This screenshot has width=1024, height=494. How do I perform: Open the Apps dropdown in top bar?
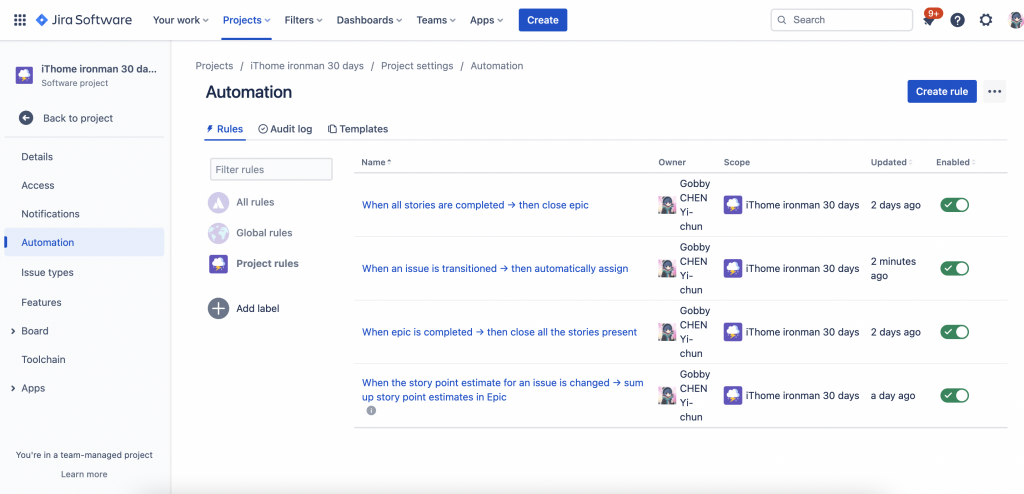coord(487,20)
